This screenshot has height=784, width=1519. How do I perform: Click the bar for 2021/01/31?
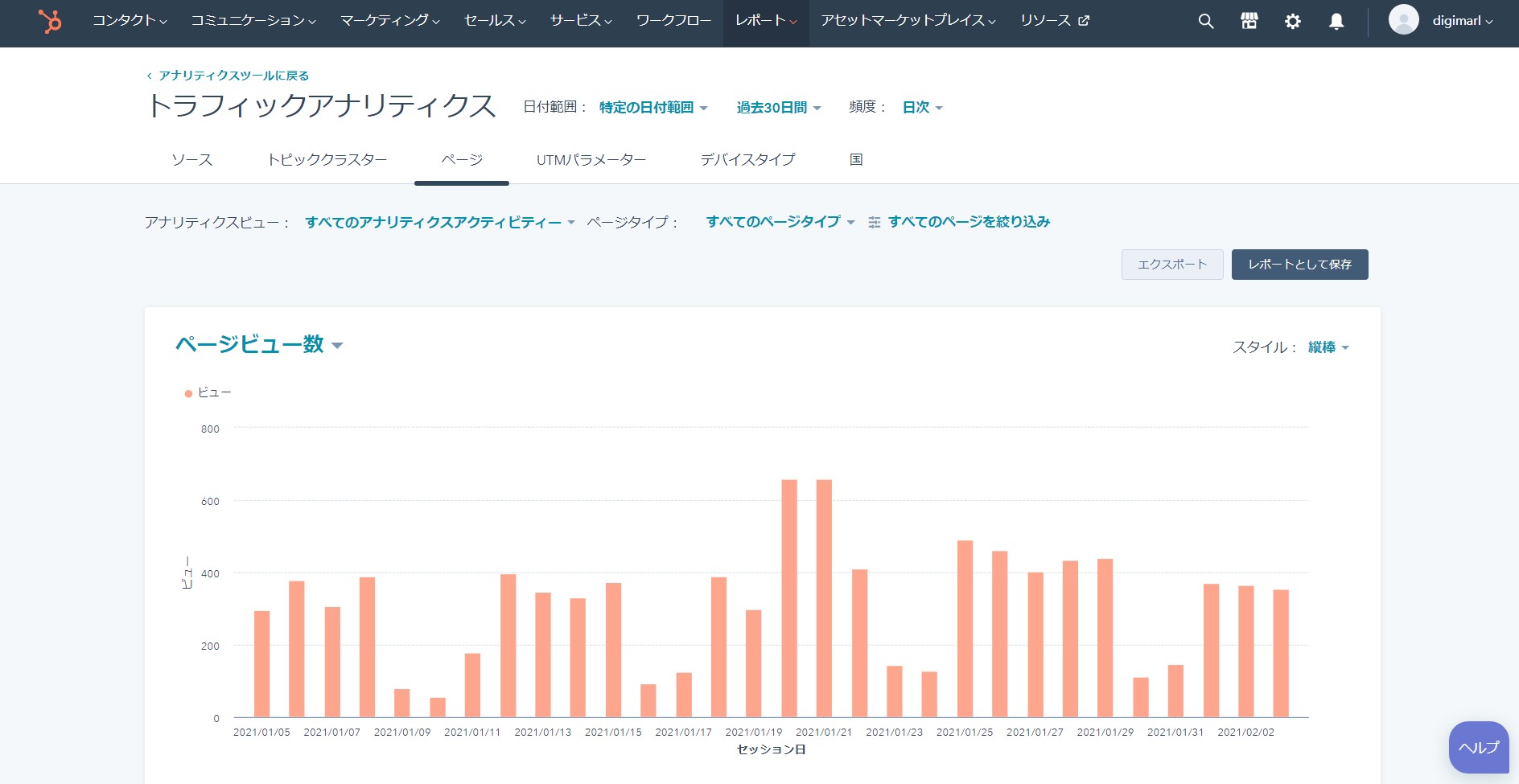(1175, 691)
